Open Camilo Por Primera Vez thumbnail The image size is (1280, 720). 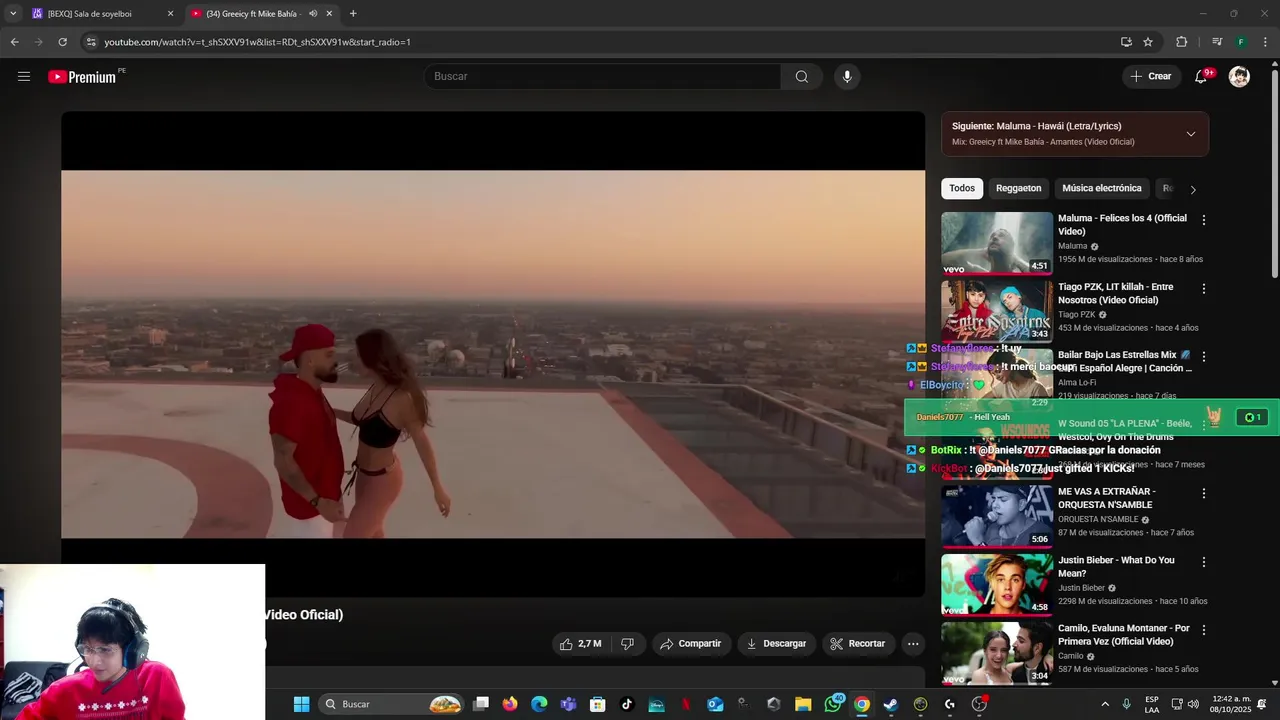[997, 653]
